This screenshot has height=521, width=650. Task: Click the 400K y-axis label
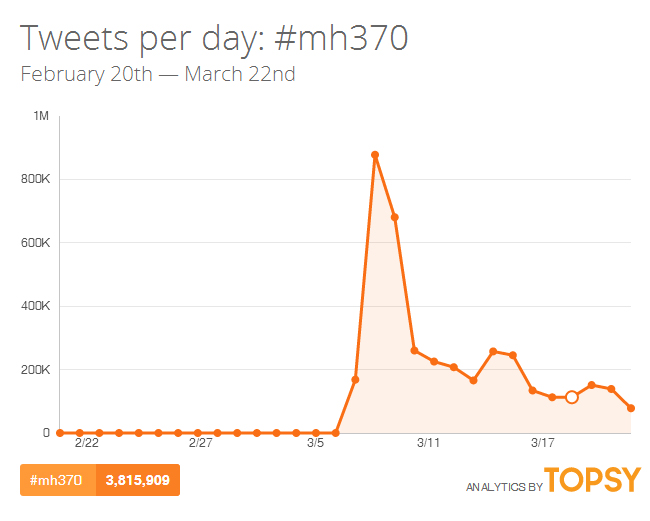(35, 306)
